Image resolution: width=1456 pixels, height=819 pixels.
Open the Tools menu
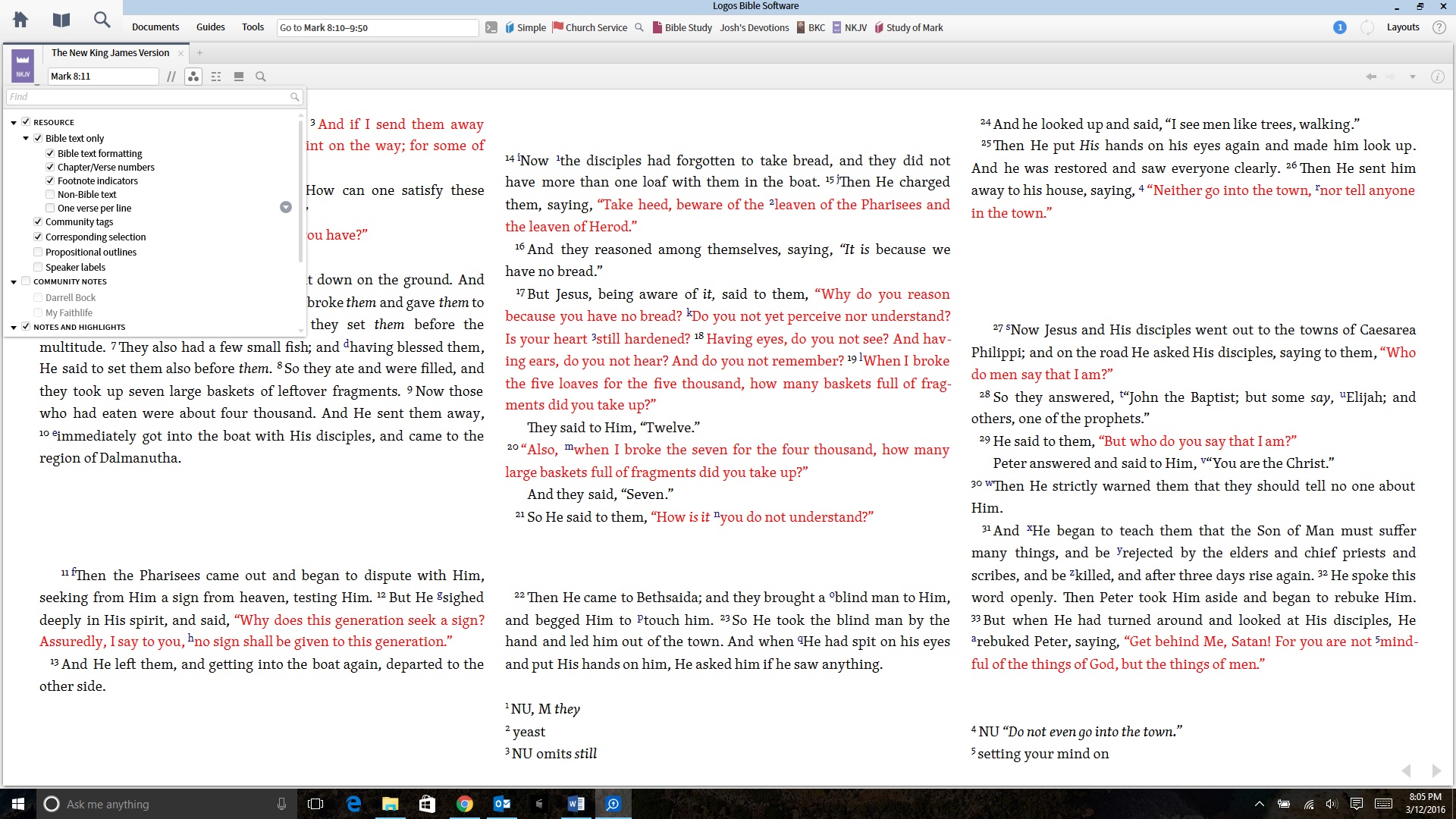click(253, 27)
